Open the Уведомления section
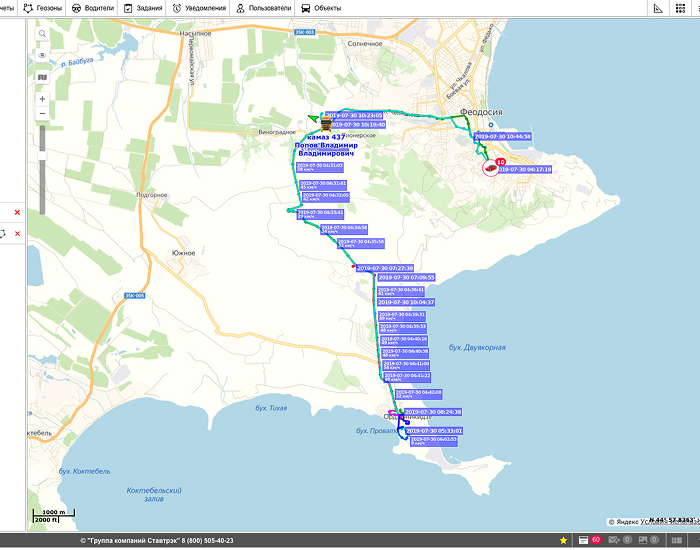The height and width of the screenshot is (550, 700). 199,8
